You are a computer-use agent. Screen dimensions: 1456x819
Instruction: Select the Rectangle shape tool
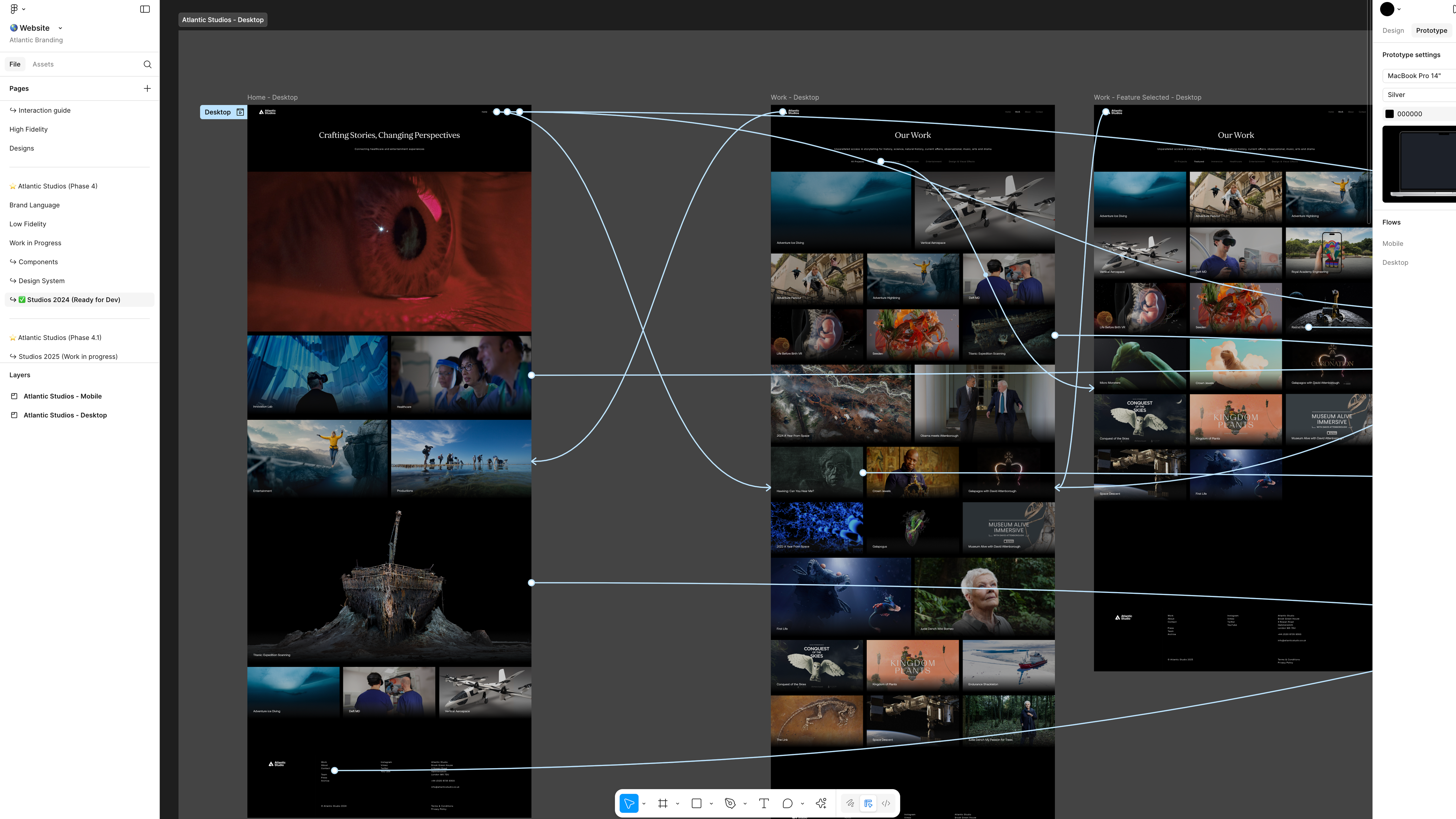pos(696,803)
